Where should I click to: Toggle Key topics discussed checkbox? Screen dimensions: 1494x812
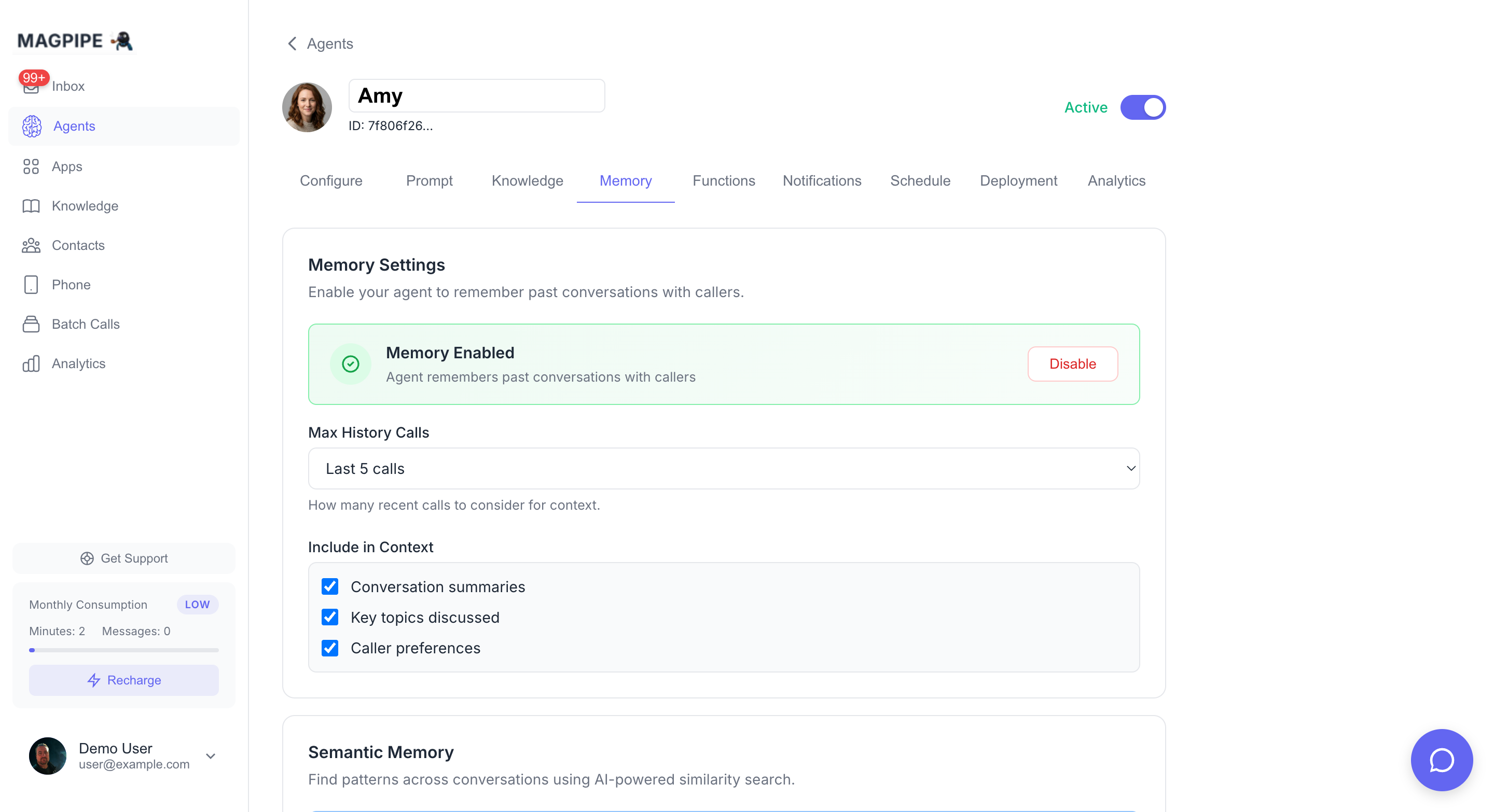[330, 617]
